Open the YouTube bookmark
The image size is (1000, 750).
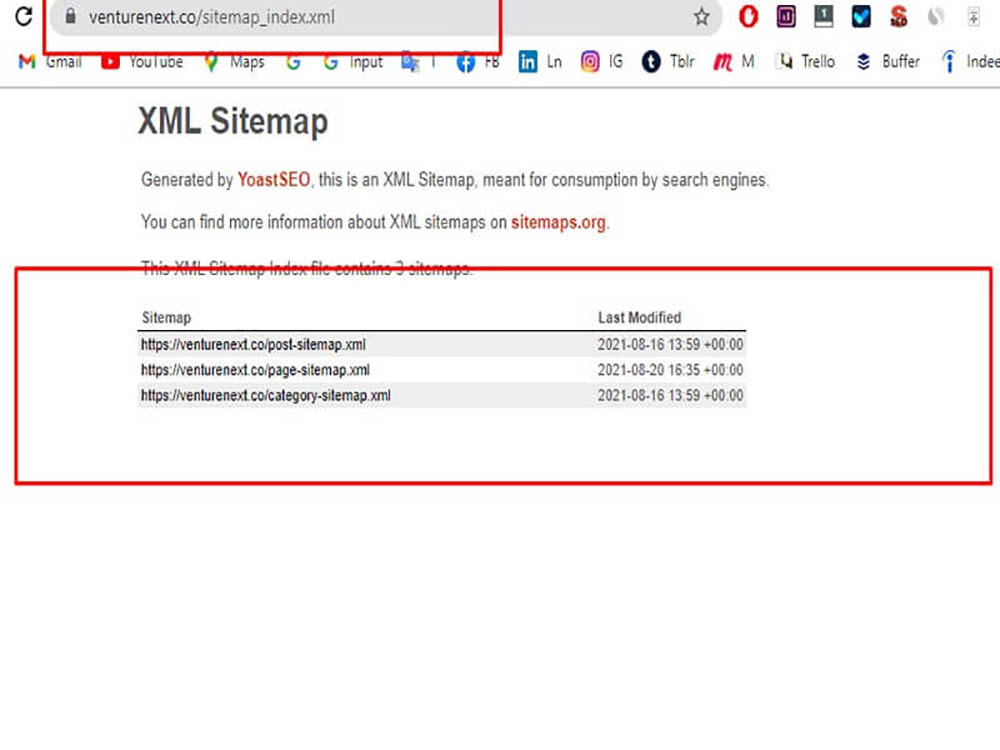[142, 62]
